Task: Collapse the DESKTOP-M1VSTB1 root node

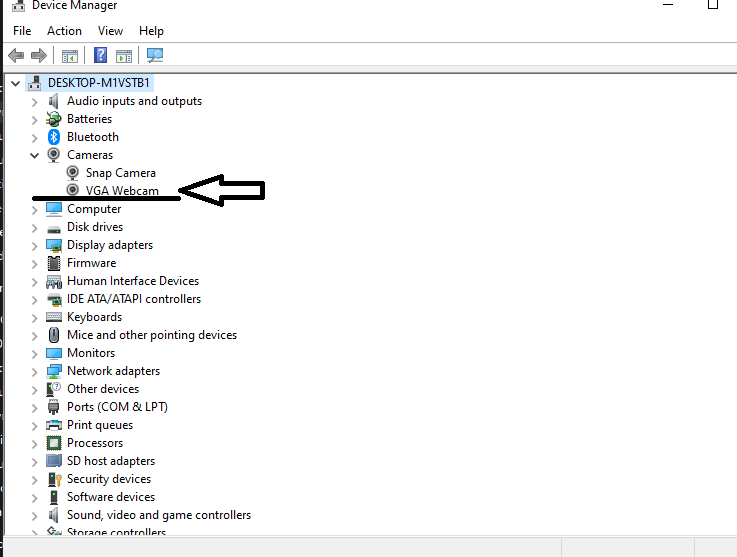Action: click(16, 84)
